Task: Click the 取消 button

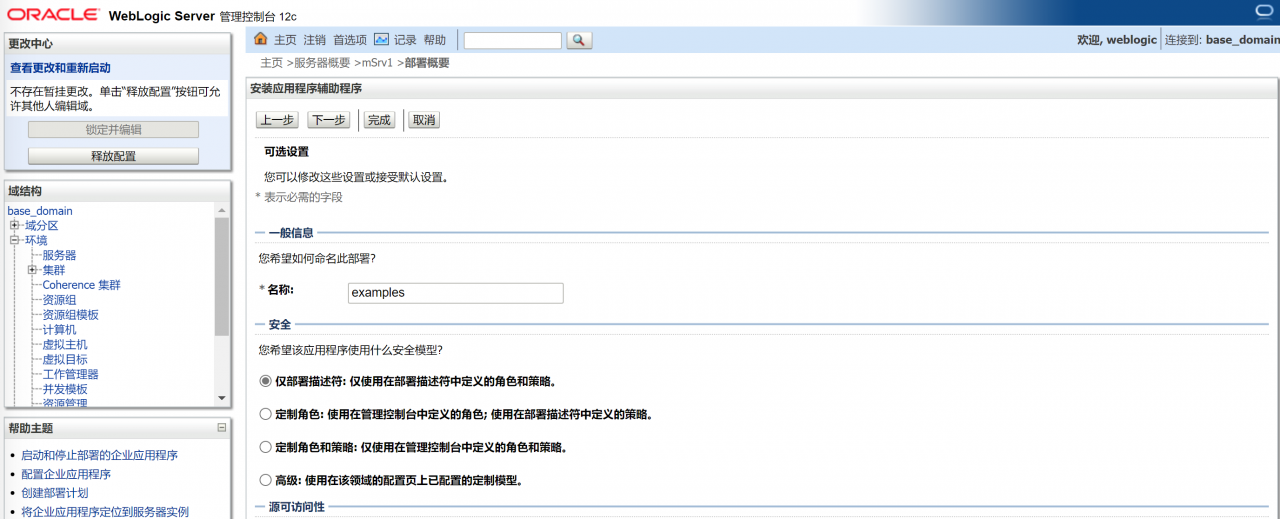Action: [x=424, y=120]
